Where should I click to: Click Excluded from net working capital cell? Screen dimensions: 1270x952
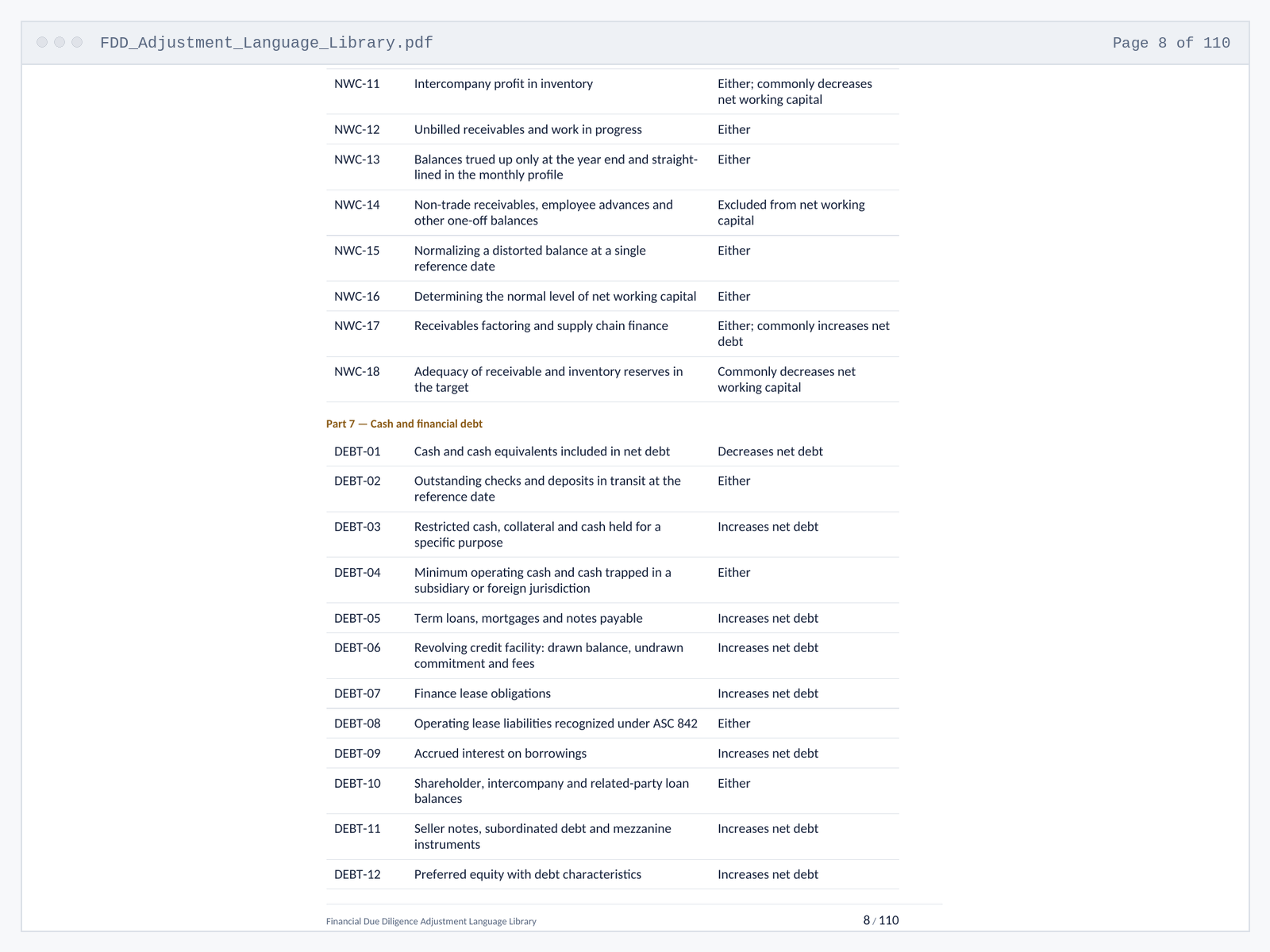click(791, 213)
